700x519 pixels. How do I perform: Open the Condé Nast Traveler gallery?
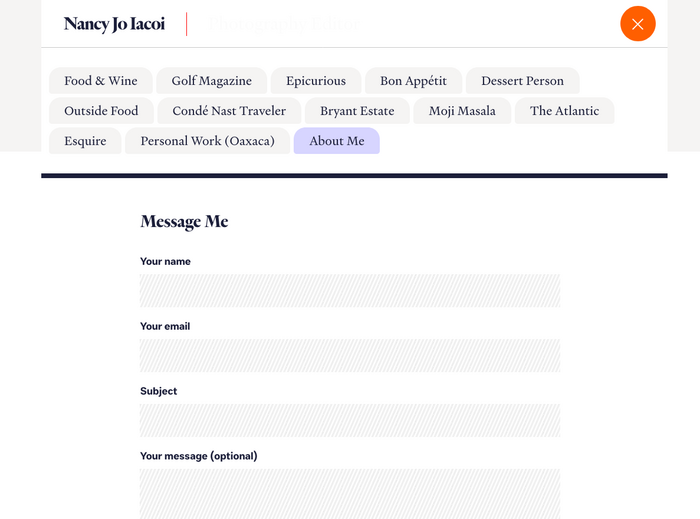point(229,111)
